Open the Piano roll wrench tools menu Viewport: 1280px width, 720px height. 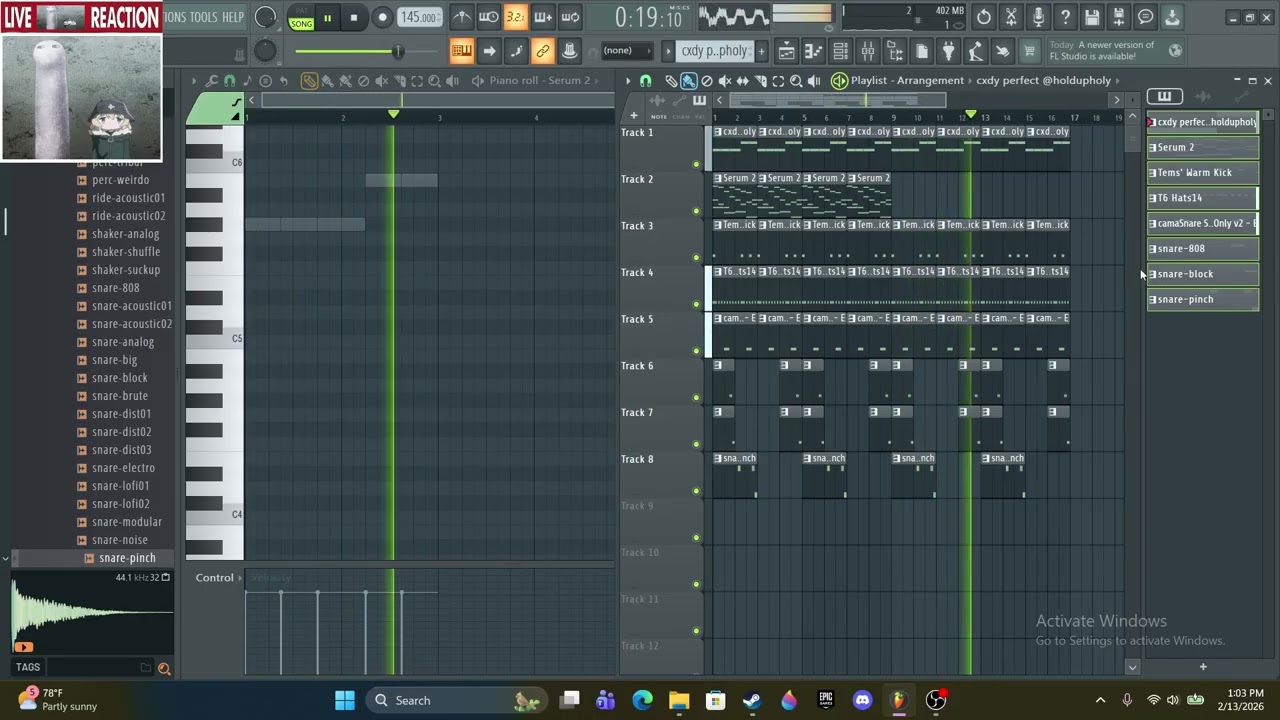pyautogui.click(x=211, y=81)
